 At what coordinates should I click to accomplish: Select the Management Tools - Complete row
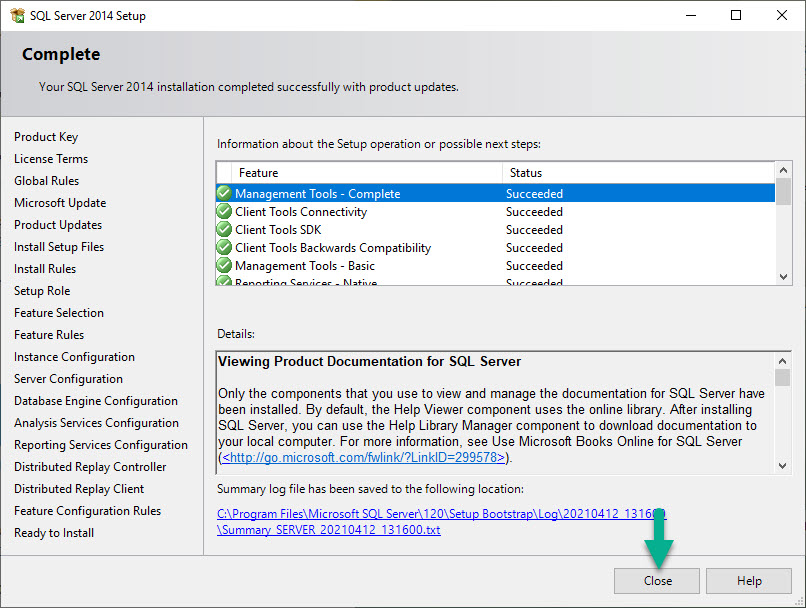tap(496, 193)
